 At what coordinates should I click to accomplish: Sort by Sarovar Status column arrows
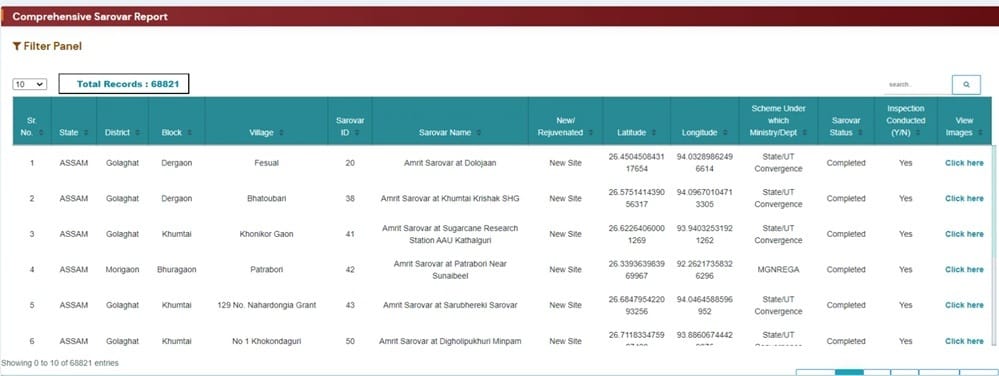pyautogui.click(x=861, y=133)
